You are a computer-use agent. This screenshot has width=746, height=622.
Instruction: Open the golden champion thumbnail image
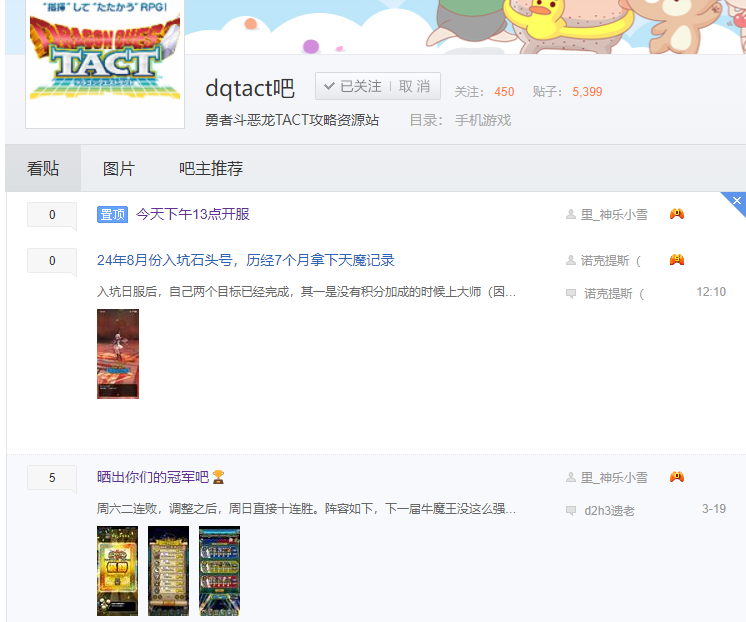[x=118, y=571]
